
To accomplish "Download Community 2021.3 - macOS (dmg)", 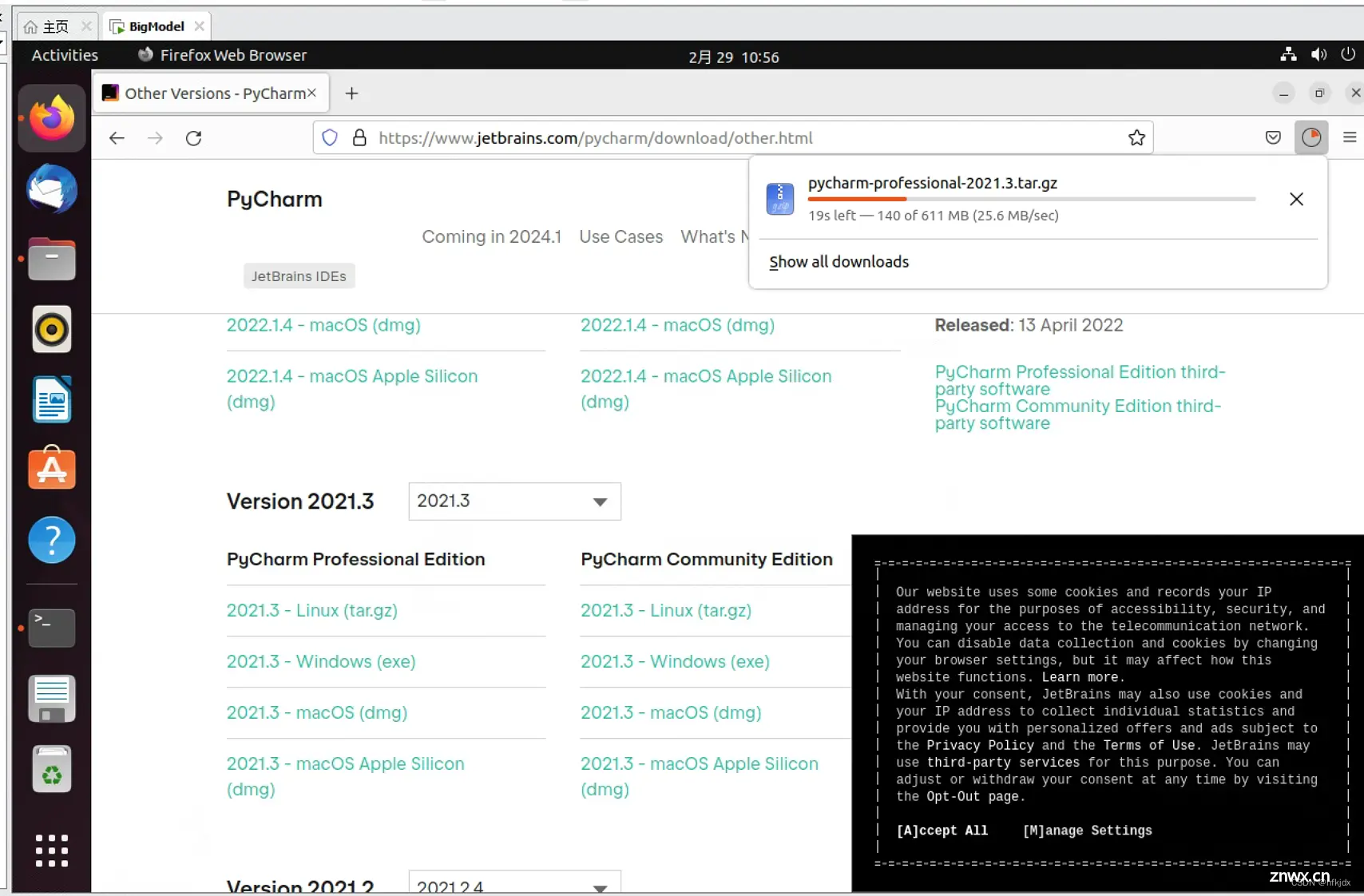I will click(x=671, y=713).
